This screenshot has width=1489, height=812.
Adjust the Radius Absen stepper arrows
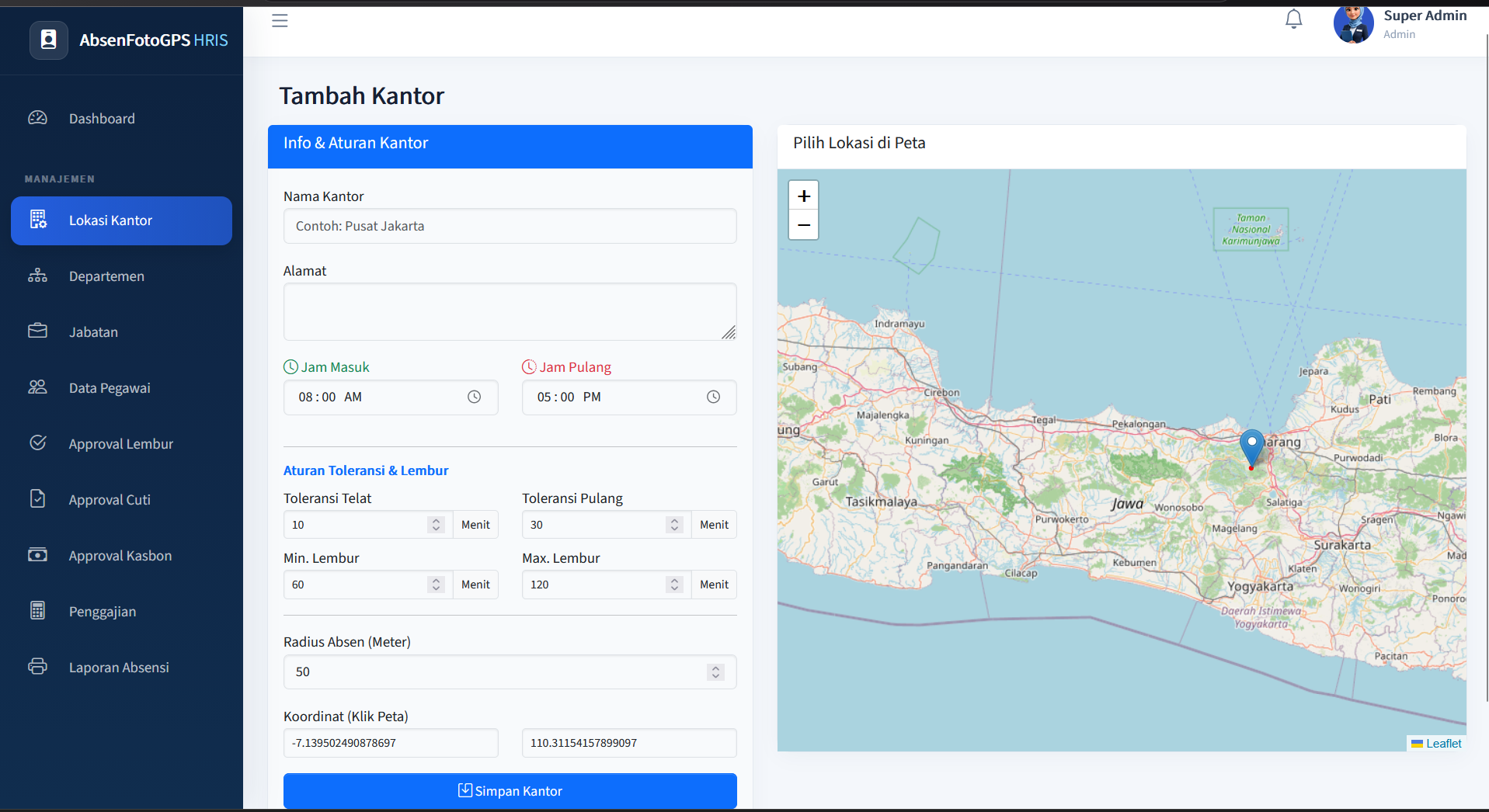click(x=716, y=672)
